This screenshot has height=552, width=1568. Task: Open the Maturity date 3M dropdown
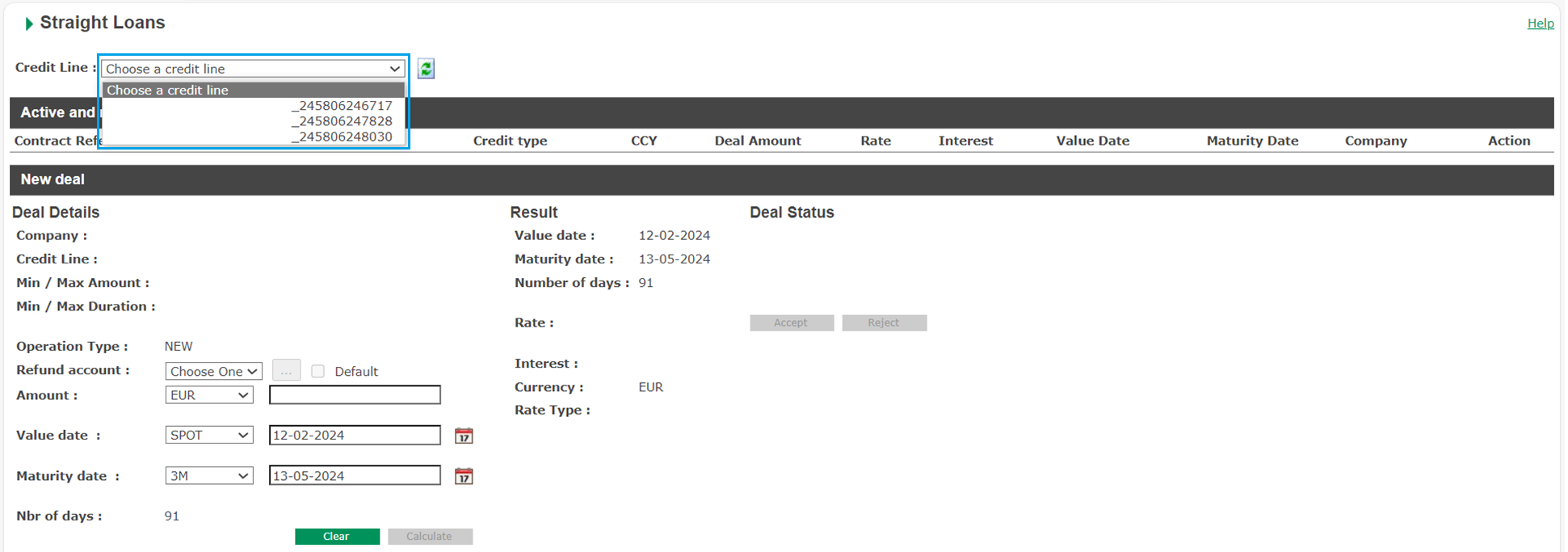[x=209, y=476]
